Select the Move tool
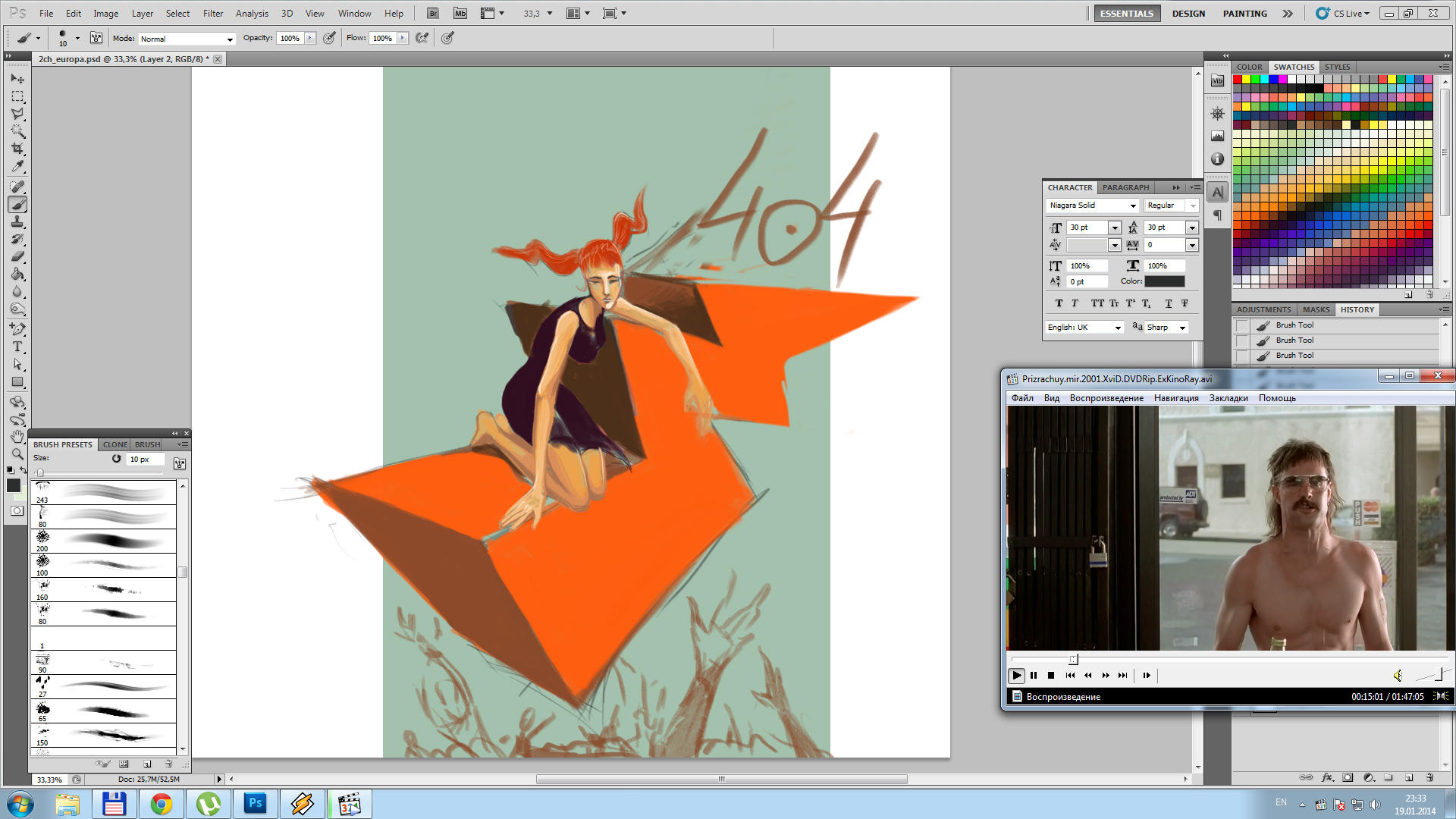The width and height of the screenshot is (1456, 819). point(17,78)
